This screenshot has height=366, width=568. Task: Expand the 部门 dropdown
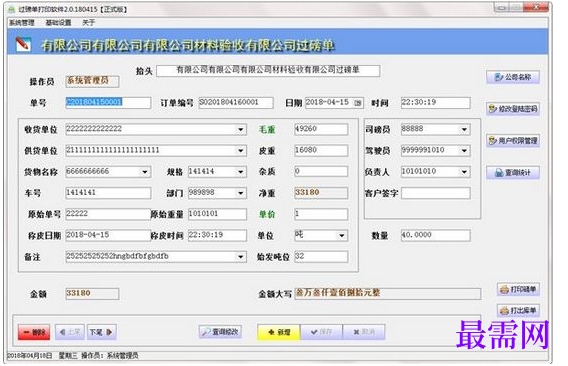241,193
